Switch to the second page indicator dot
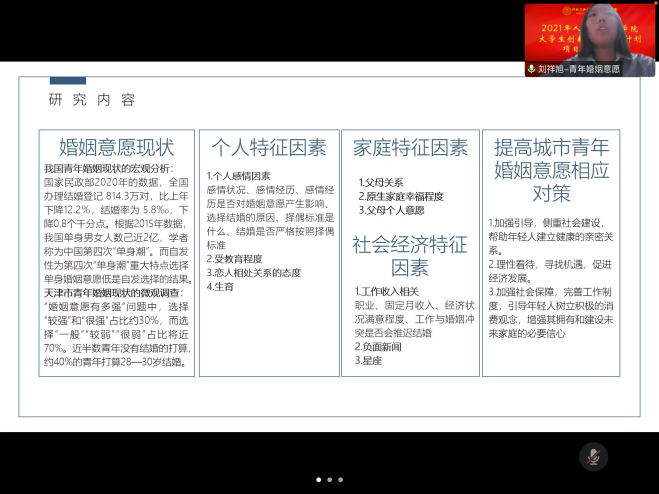Viewport: 659px width, 494px height. tap(329, 479)
